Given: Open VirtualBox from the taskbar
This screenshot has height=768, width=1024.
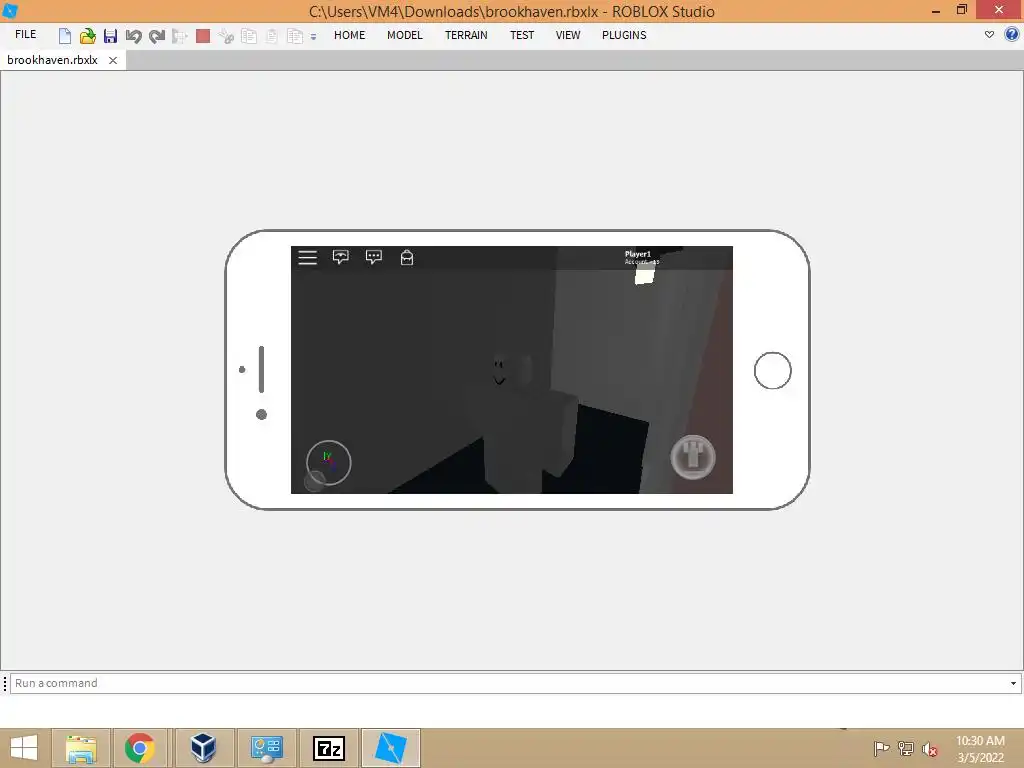Looking at the screenshot, I should pyautogui.click(x=203, y=748).
